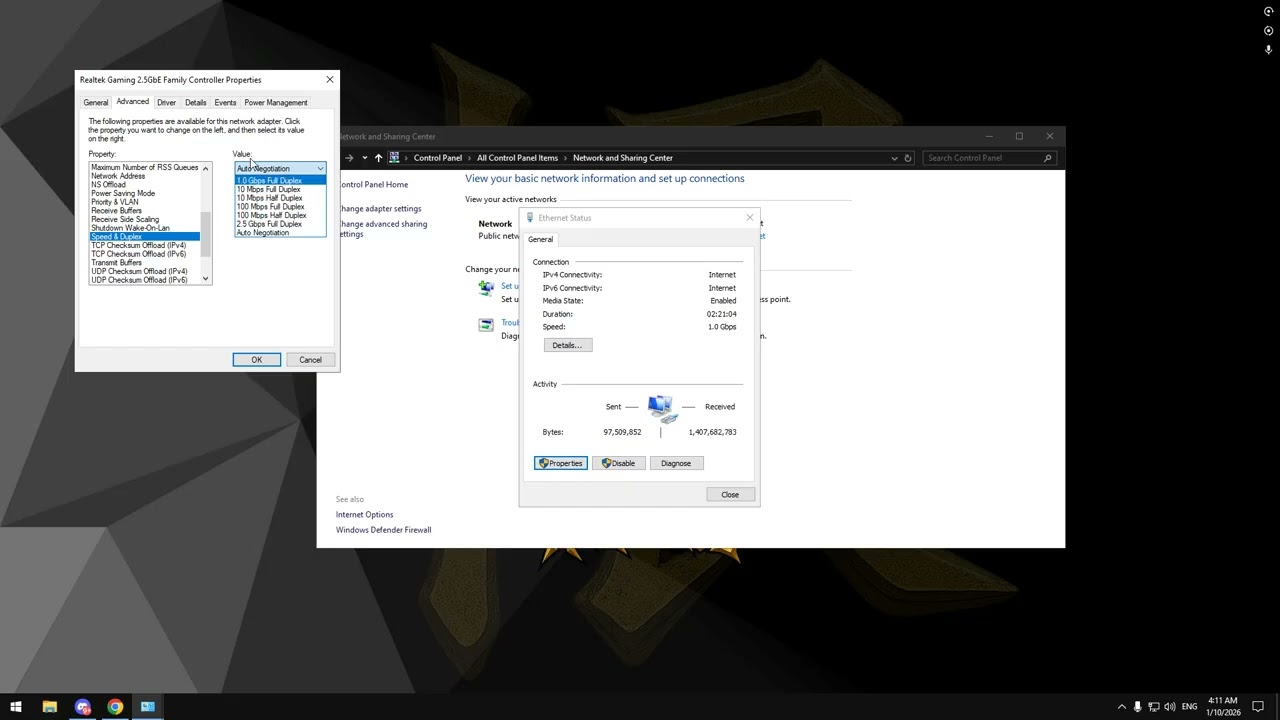Open the notification center icon
This screenshot has width=1280, height=720.
coord(1258,707)
